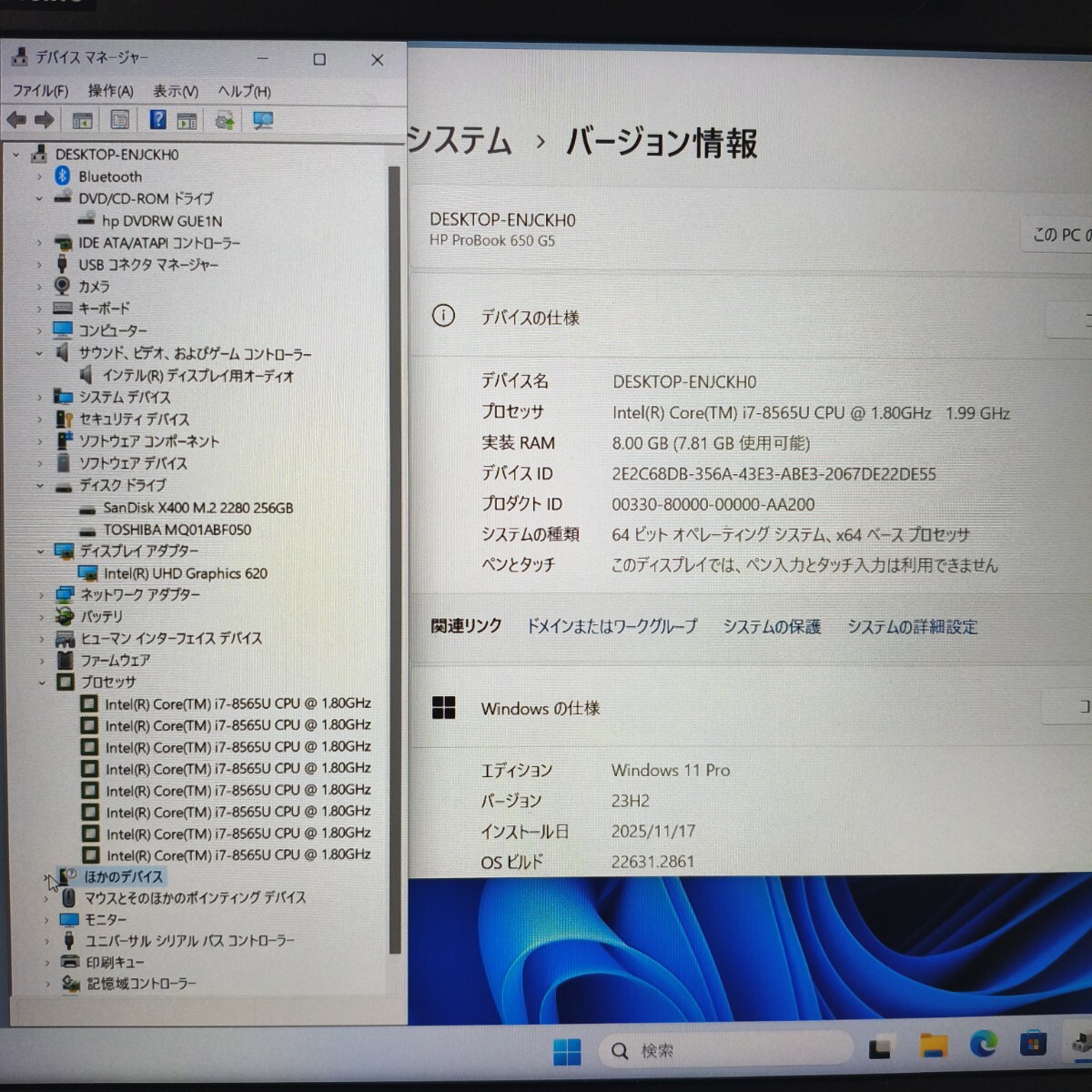1092x1092 pixels.
Task: Open Microsoft Edge from the taskbar
Action: [983, 1045]
